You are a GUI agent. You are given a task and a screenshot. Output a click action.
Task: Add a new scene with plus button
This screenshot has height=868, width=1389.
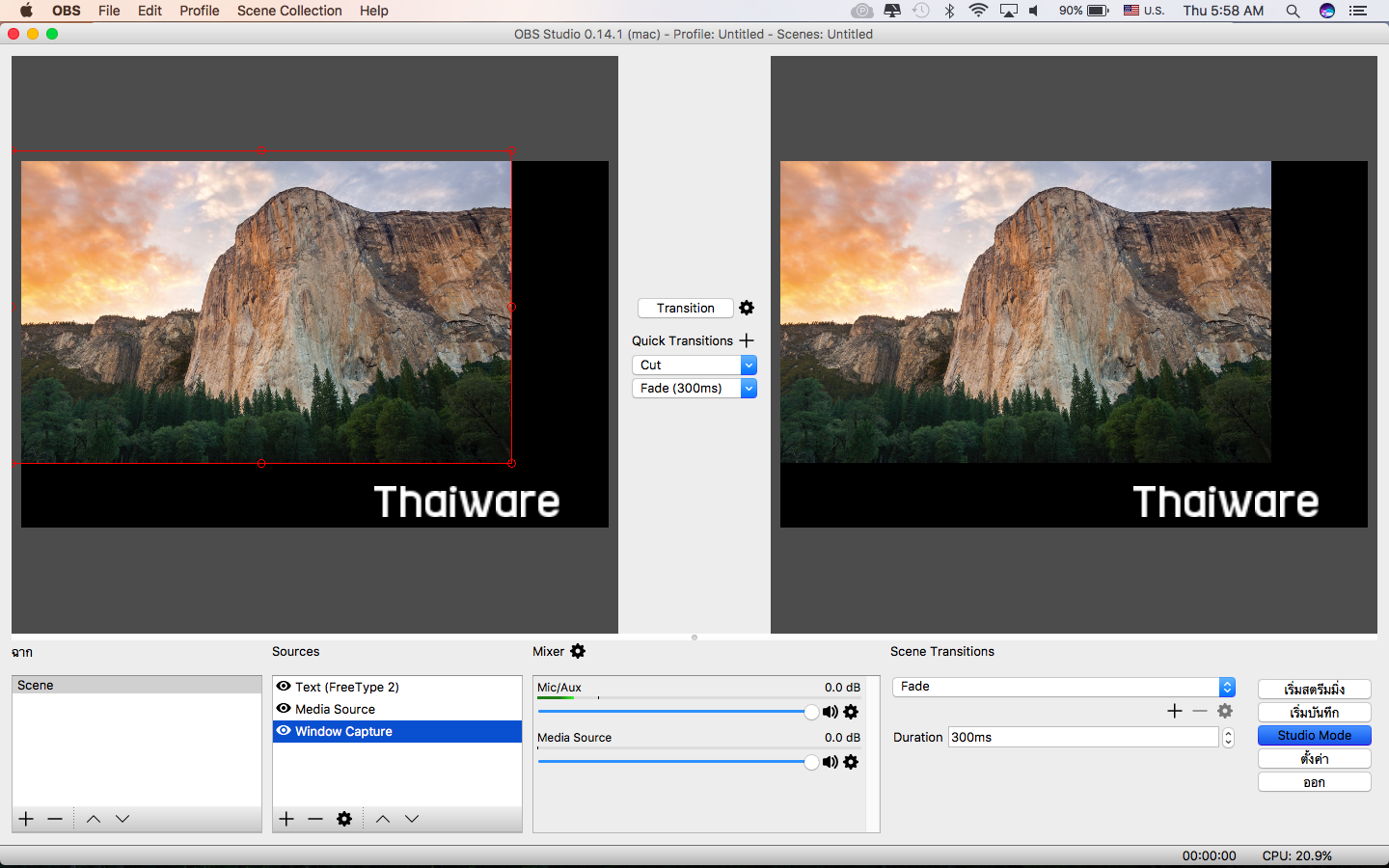tap(26, 819)
